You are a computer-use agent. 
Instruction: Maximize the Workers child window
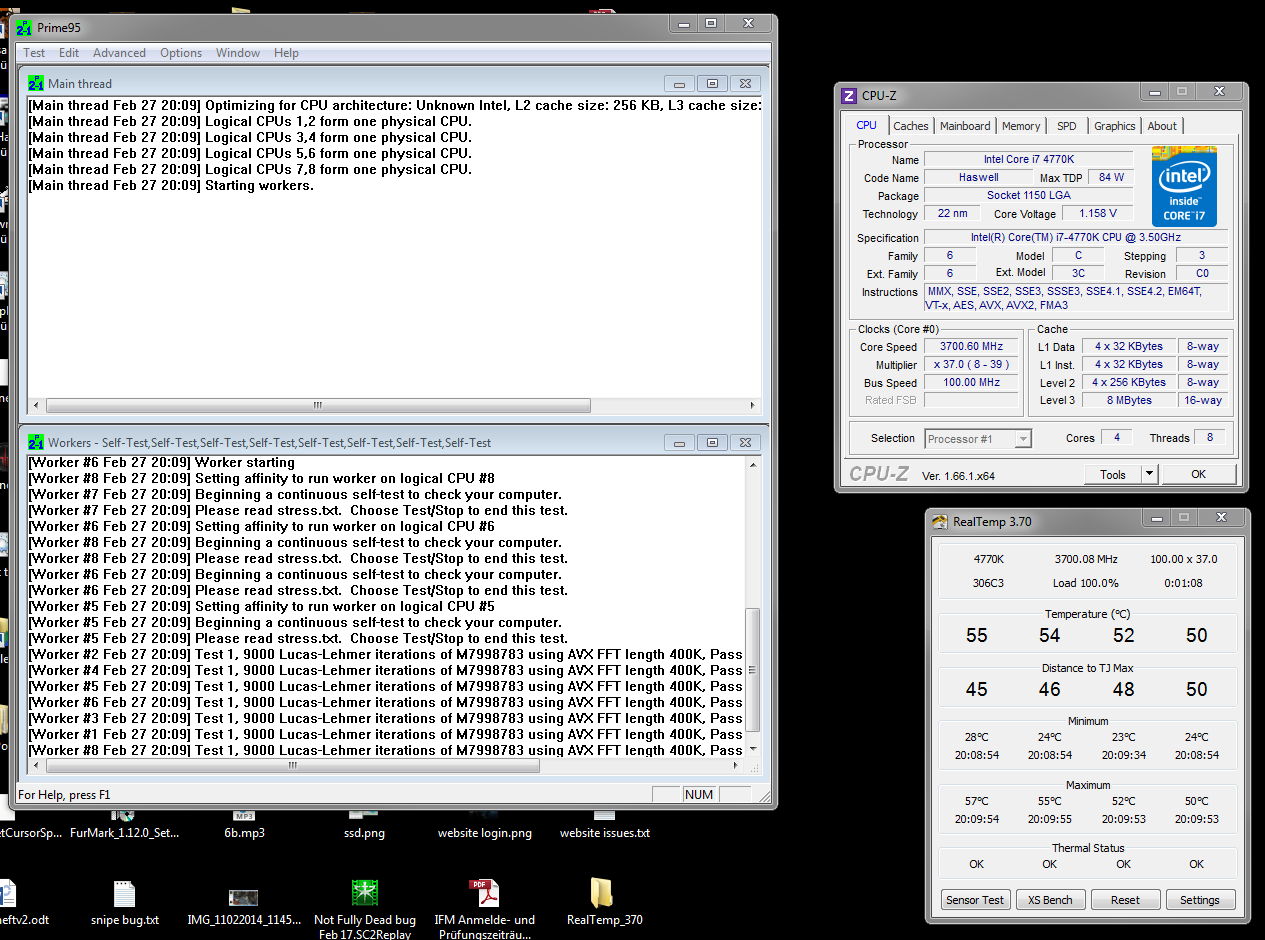[x=712, y=443]
